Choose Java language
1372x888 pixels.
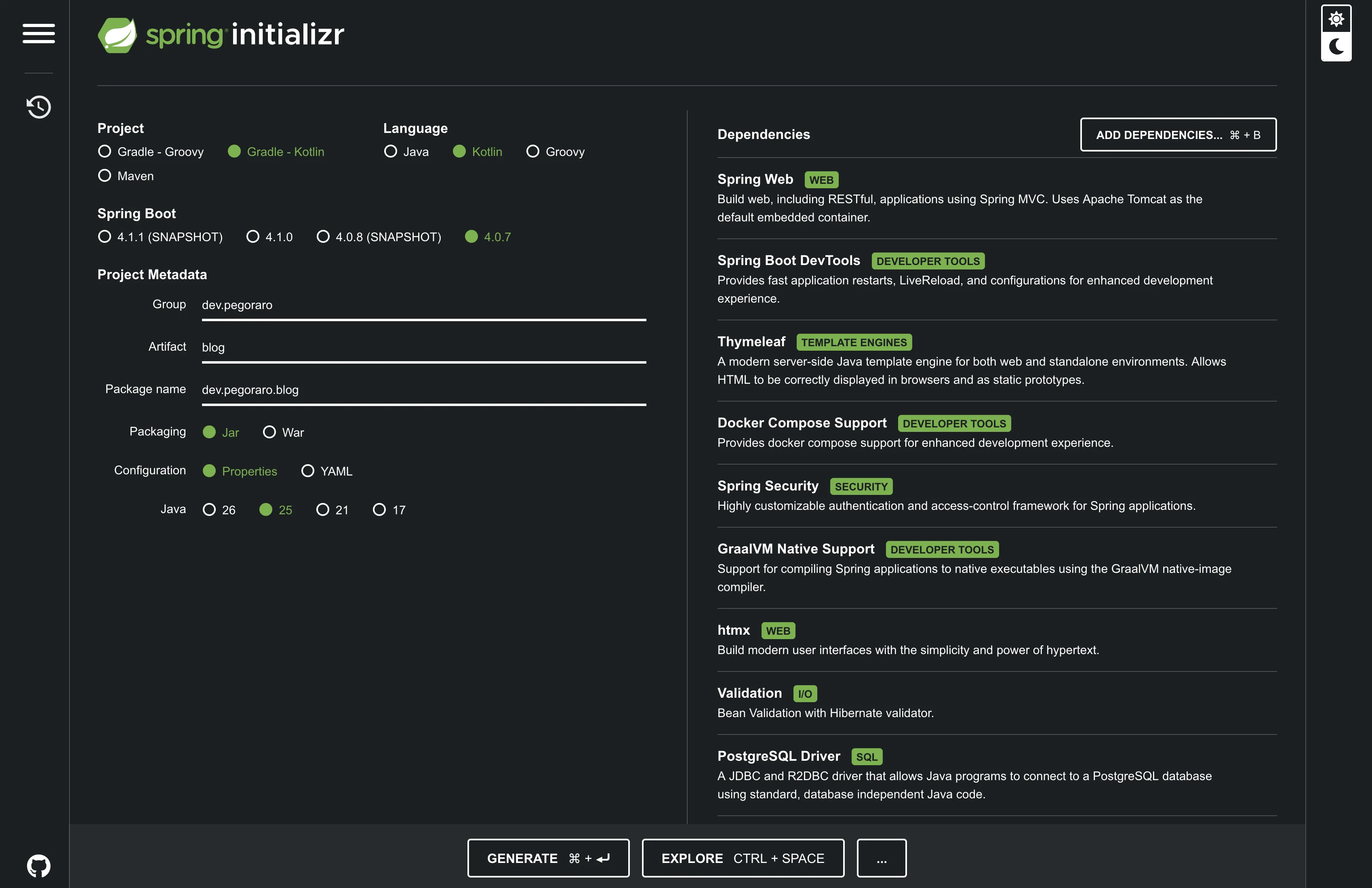[x=406, y=152]
